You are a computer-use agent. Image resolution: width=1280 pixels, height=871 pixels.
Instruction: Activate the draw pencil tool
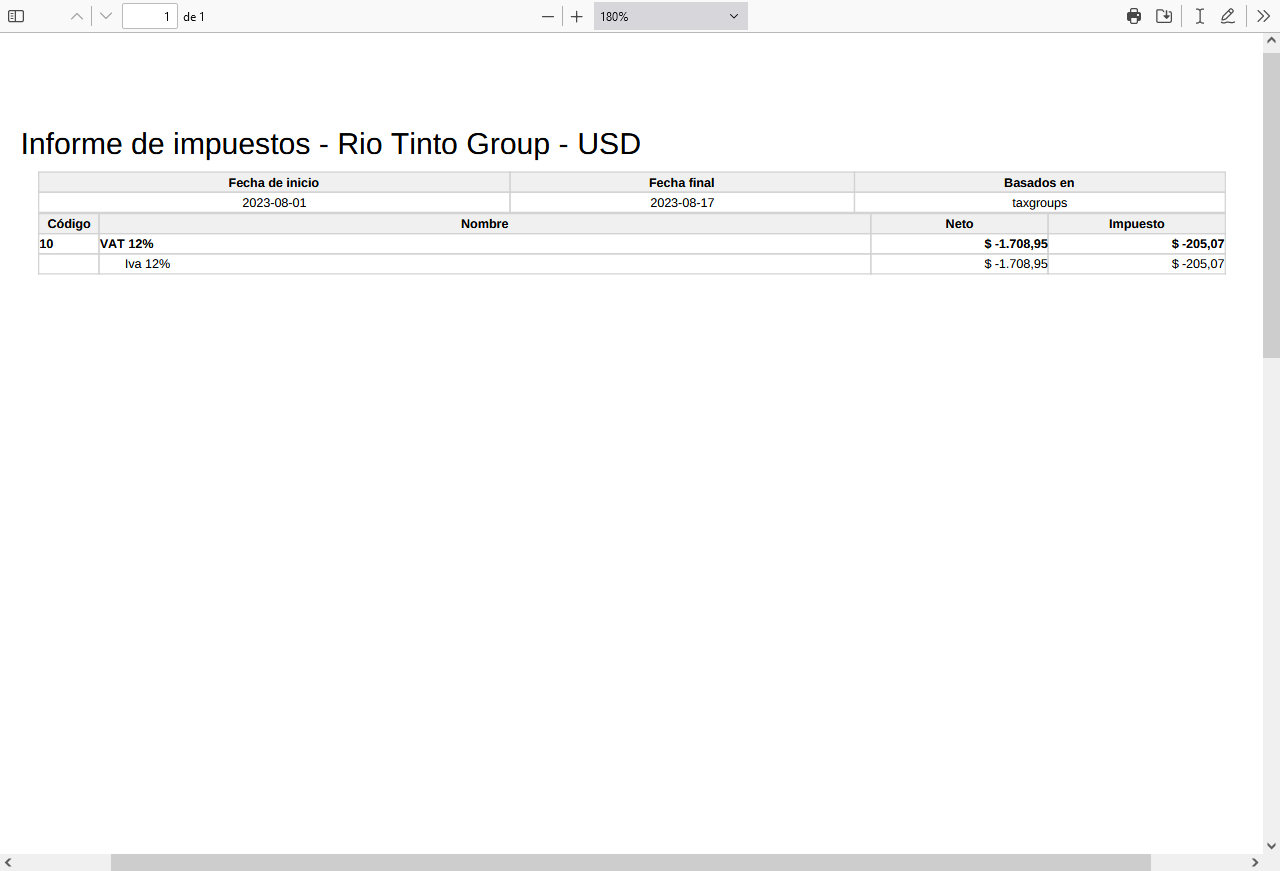(1228, 16)
